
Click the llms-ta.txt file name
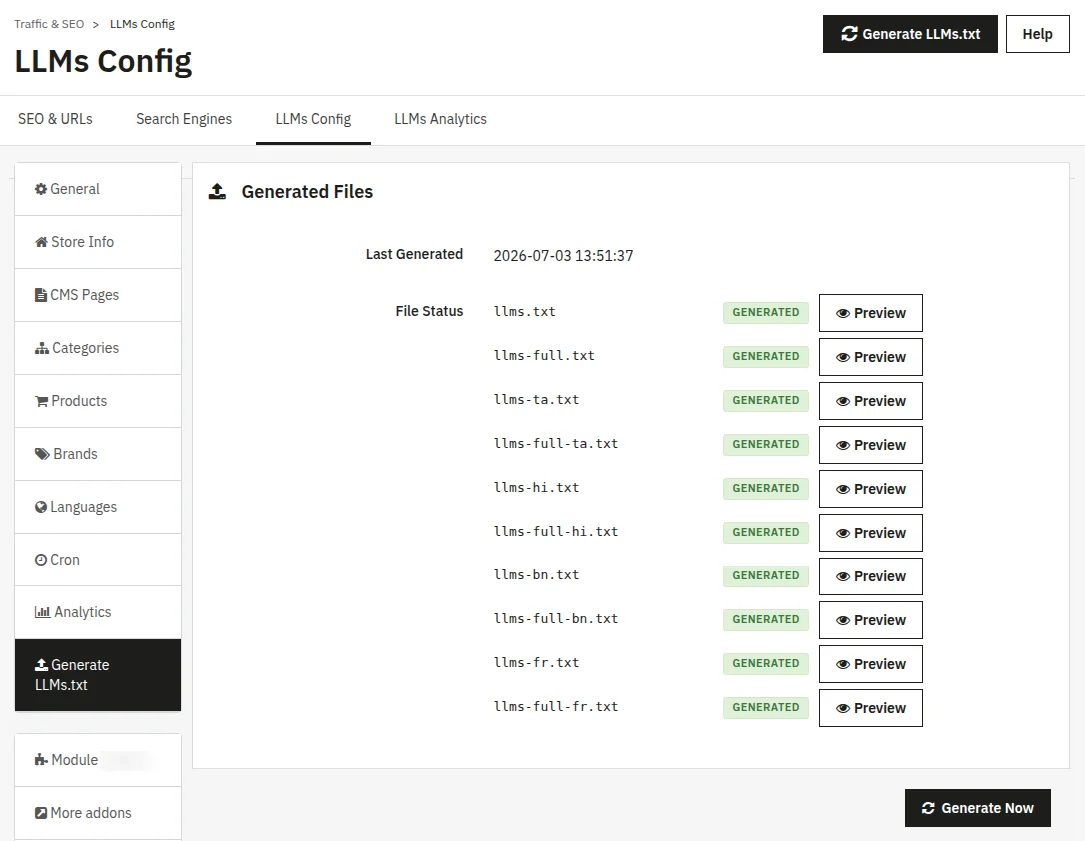coord(536,399)
